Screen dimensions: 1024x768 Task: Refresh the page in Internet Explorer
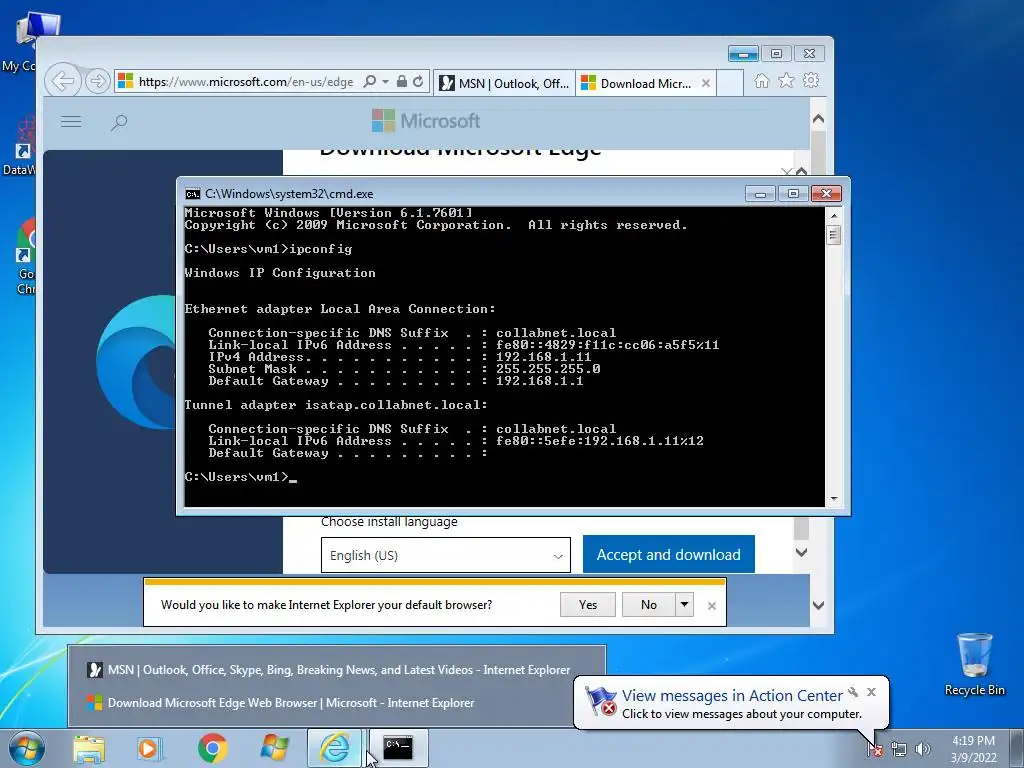point(418,82)
